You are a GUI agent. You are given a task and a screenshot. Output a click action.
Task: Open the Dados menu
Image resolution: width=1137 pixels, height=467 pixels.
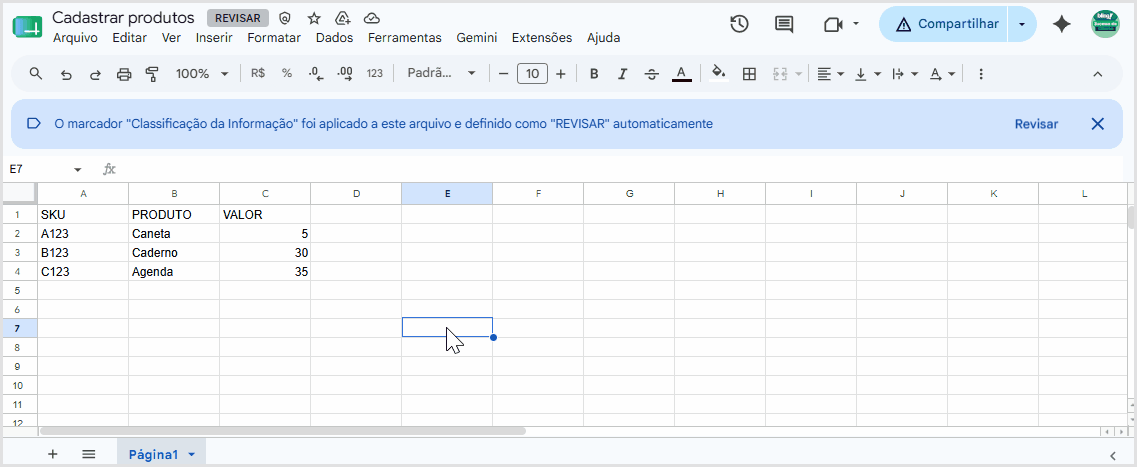tap(334, 38)
